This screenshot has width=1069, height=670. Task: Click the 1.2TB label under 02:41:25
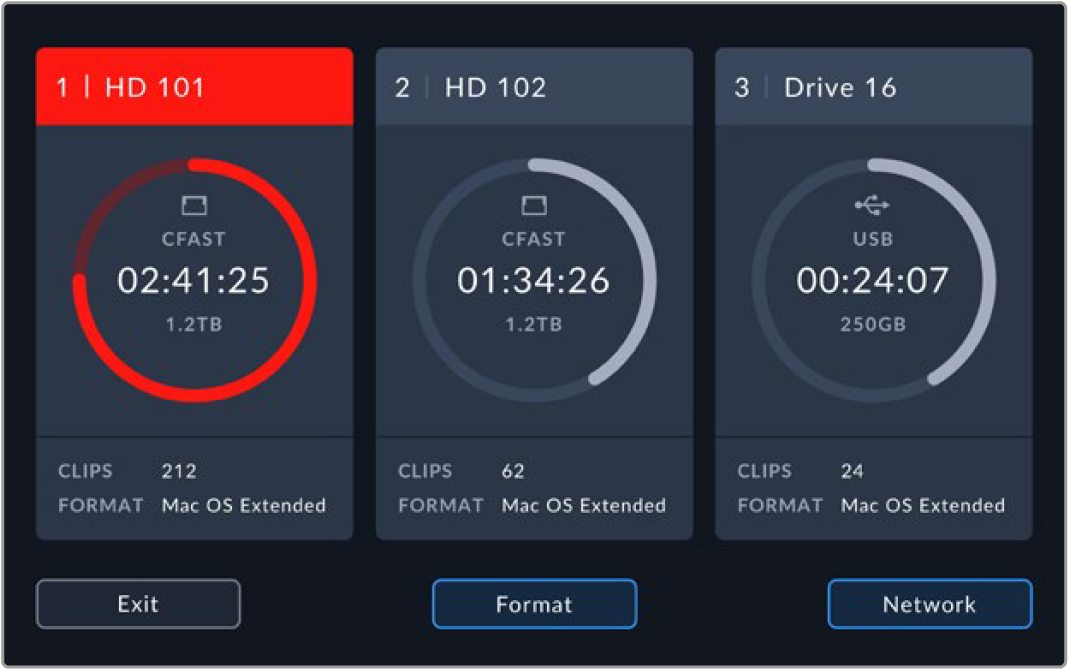[x=194, y=324]
